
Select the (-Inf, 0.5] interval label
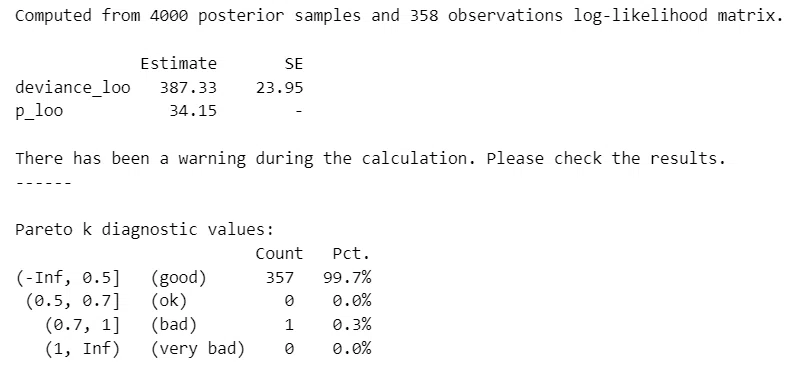[x=68, y=278]
